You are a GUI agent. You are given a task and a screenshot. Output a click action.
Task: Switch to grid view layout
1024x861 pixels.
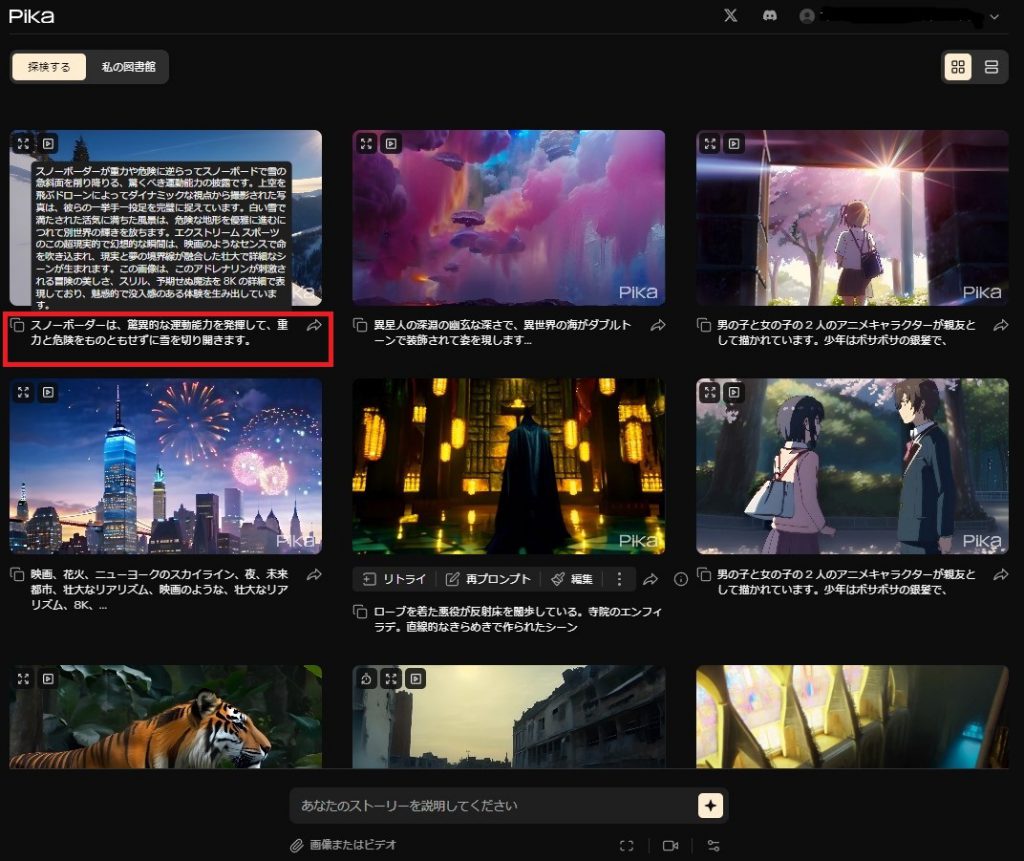958,68
